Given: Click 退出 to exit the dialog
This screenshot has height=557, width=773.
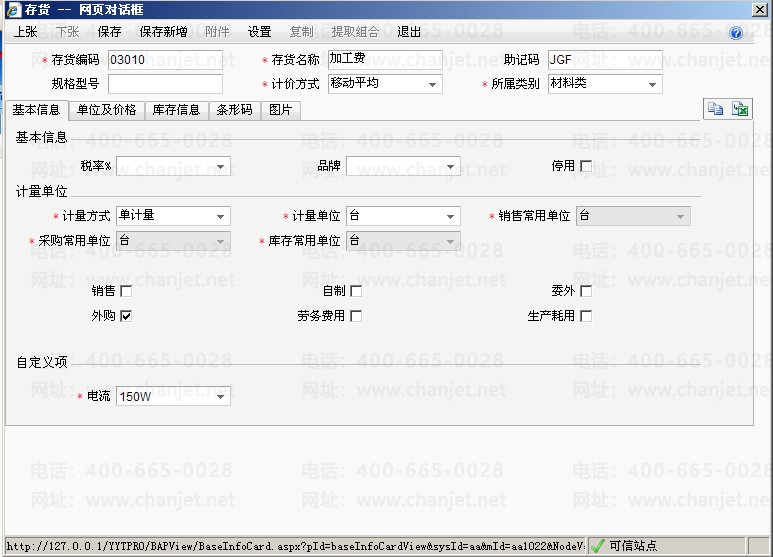Looking at the screenshot, I should point(409,32).
